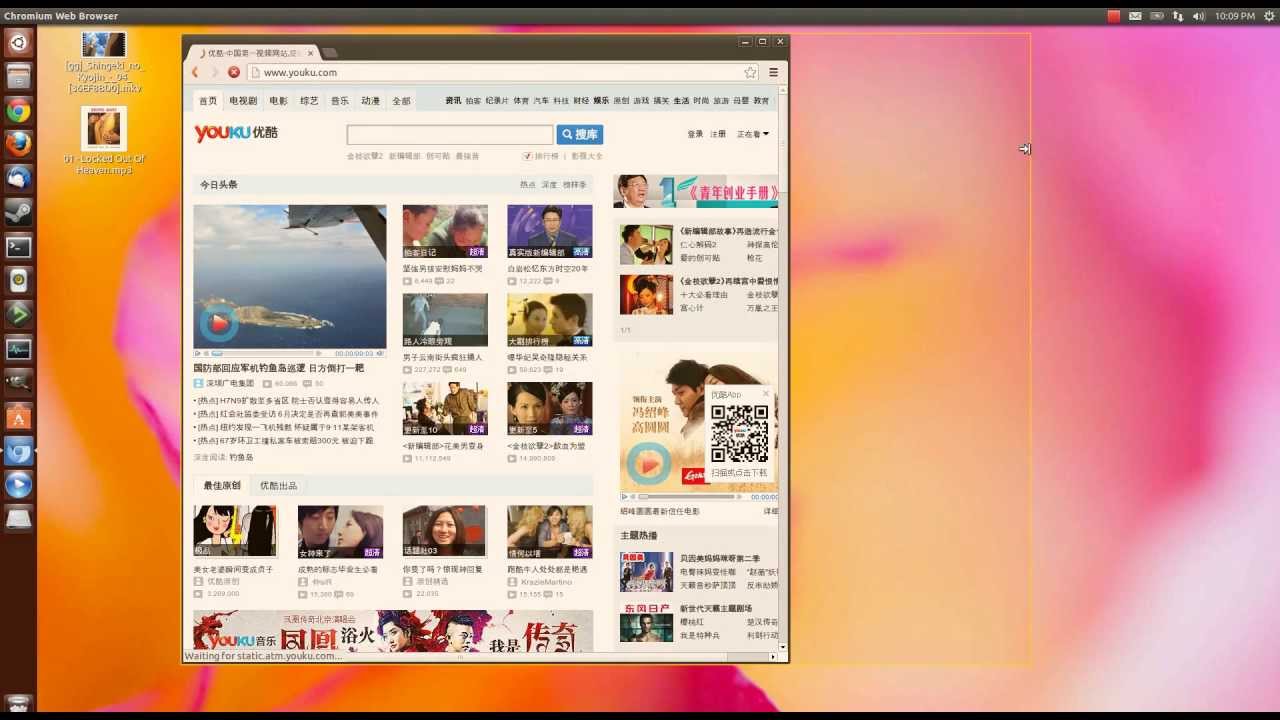Launch Firefox from the dock
This screenshot has height=720, width=1280.
(x=18, y=144)
